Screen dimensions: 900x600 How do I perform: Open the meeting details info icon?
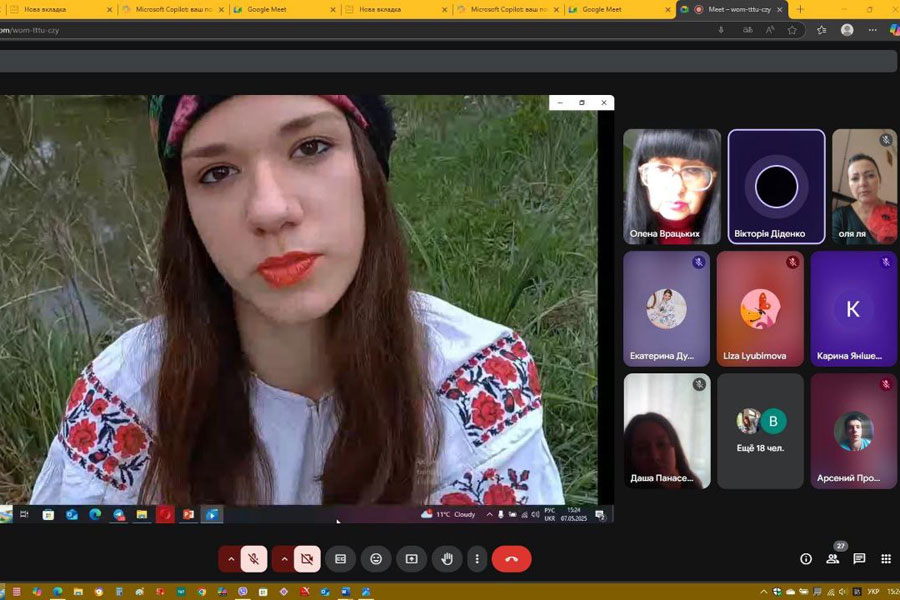(806, 559)
